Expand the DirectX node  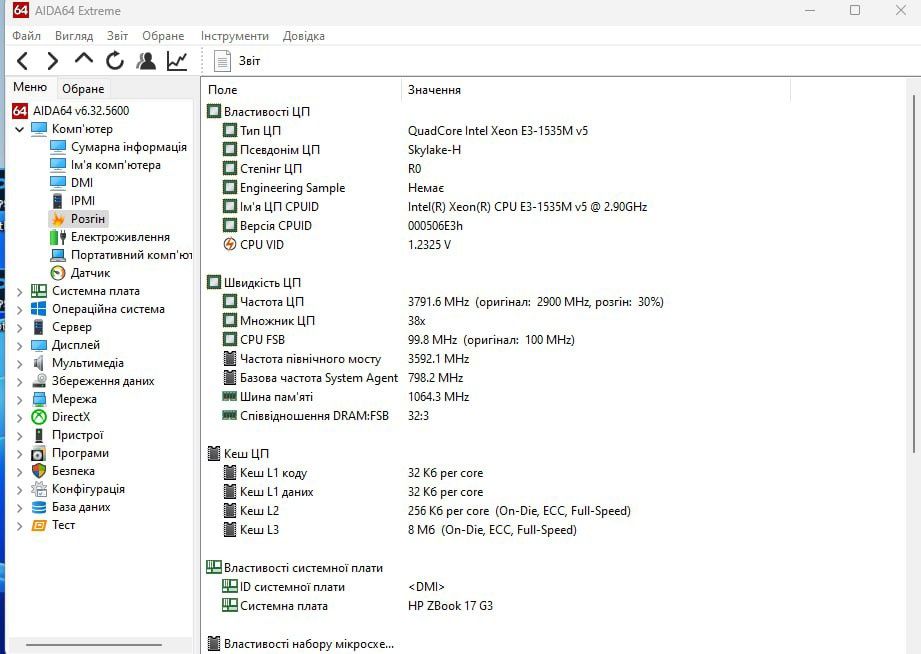pos(19,417)
